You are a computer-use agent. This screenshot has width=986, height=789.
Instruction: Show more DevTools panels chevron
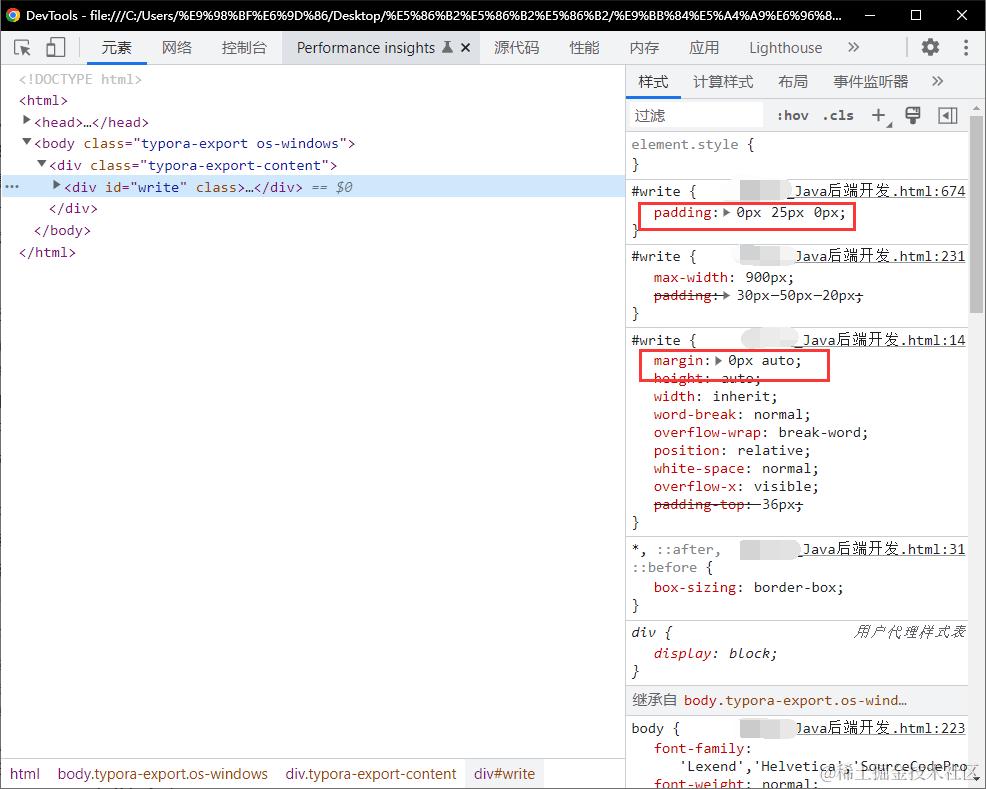853,48
